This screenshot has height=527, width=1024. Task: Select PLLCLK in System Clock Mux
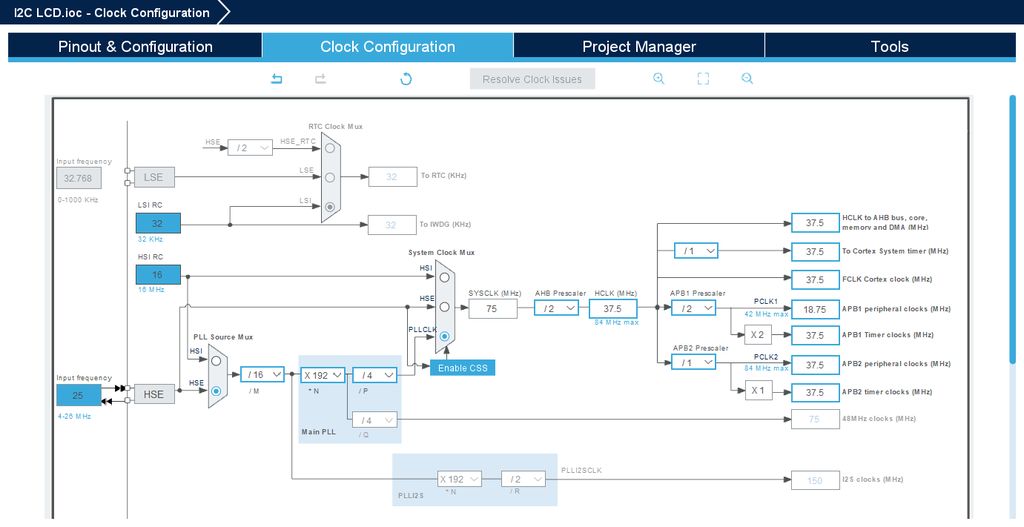[445, 336]
